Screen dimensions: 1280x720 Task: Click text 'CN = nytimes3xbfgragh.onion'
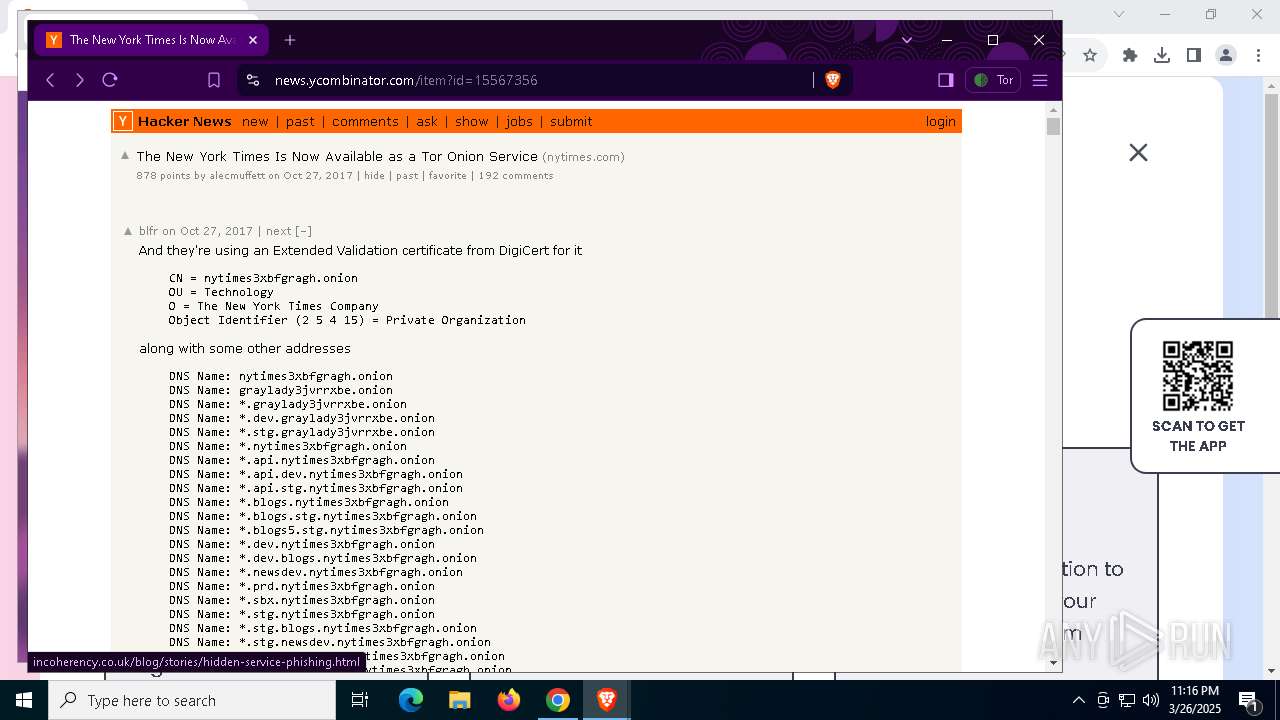tap(263, 278)
